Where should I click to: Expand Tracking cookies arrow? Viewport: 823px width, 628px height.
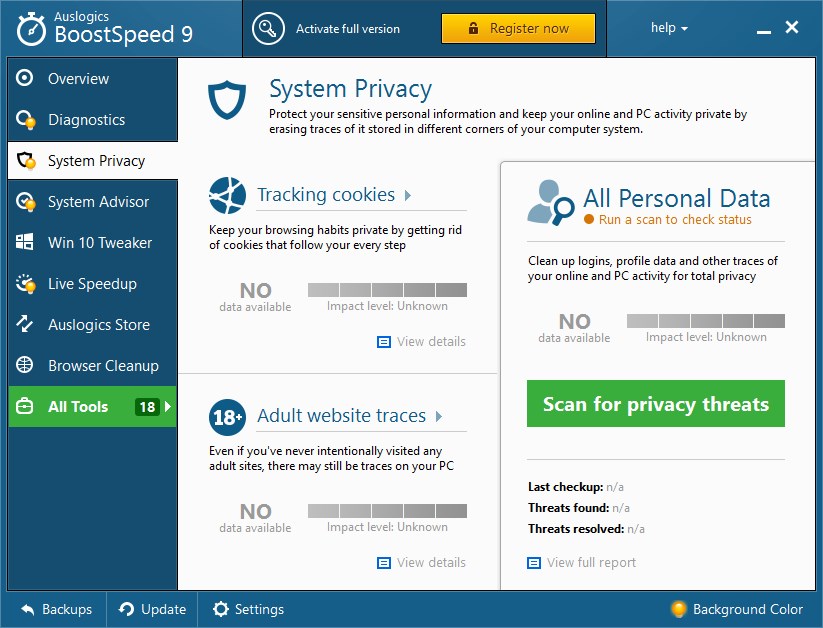[408, 195]
